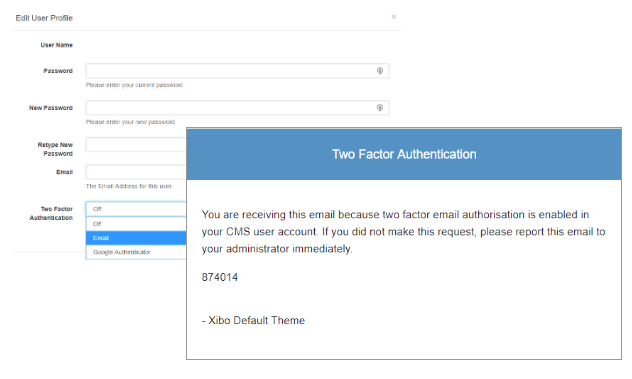Select the Off option in dropdown list
The image size is (632, 379).
pyautogui.click(x=136, y=224)
